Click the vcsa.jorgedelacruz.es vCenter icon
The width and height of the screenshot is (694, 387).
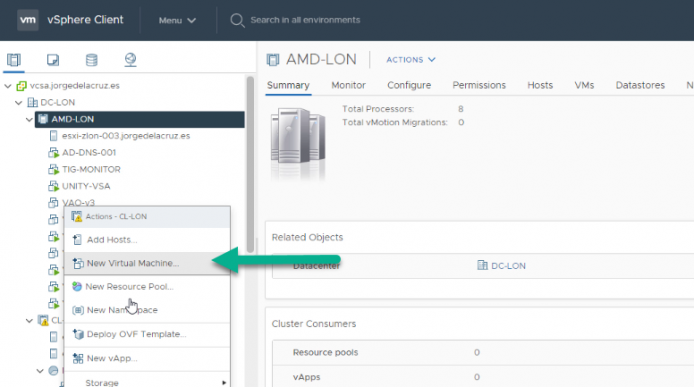(21, 86)
